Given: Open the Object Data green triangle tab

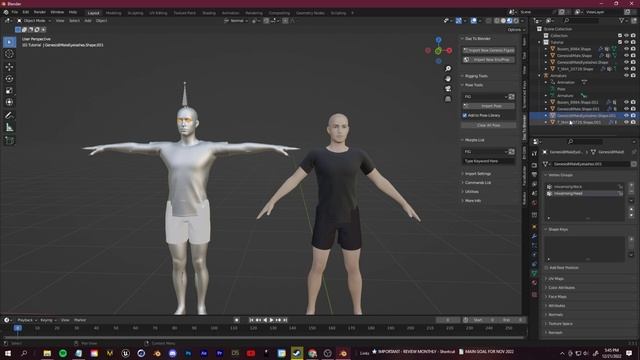Looking at the screenshot, I should click(x=534, y=273).
